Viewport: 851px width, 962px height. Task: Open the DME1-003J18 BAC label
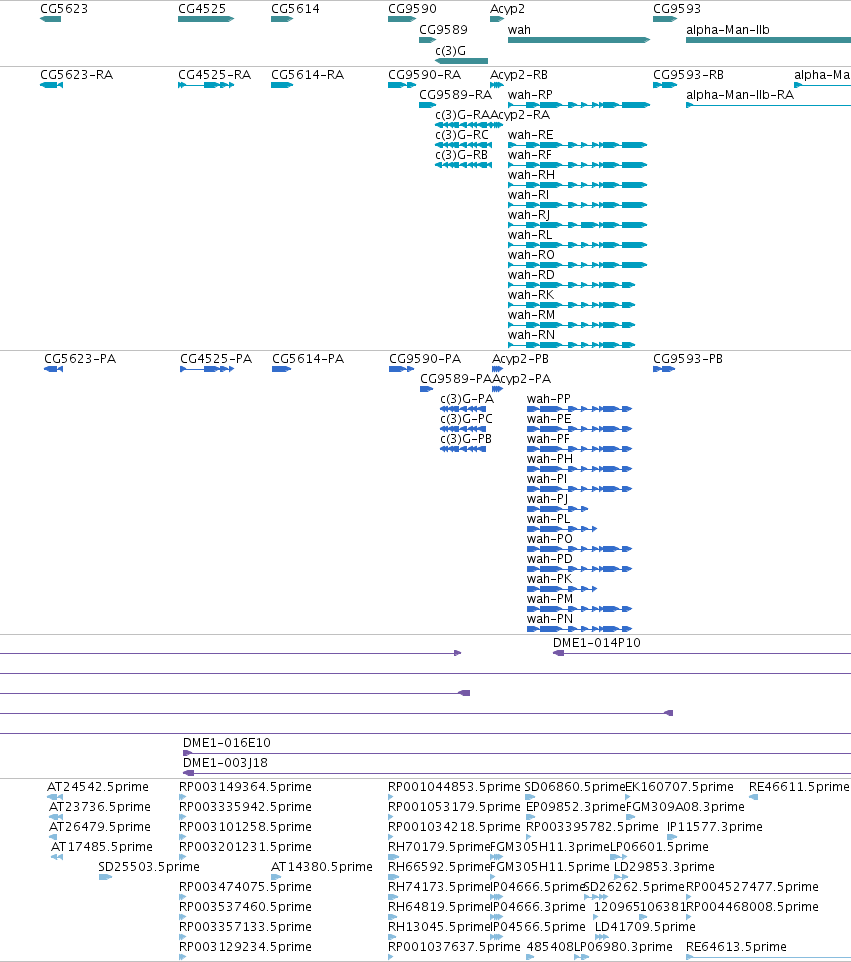click(225, 763)
